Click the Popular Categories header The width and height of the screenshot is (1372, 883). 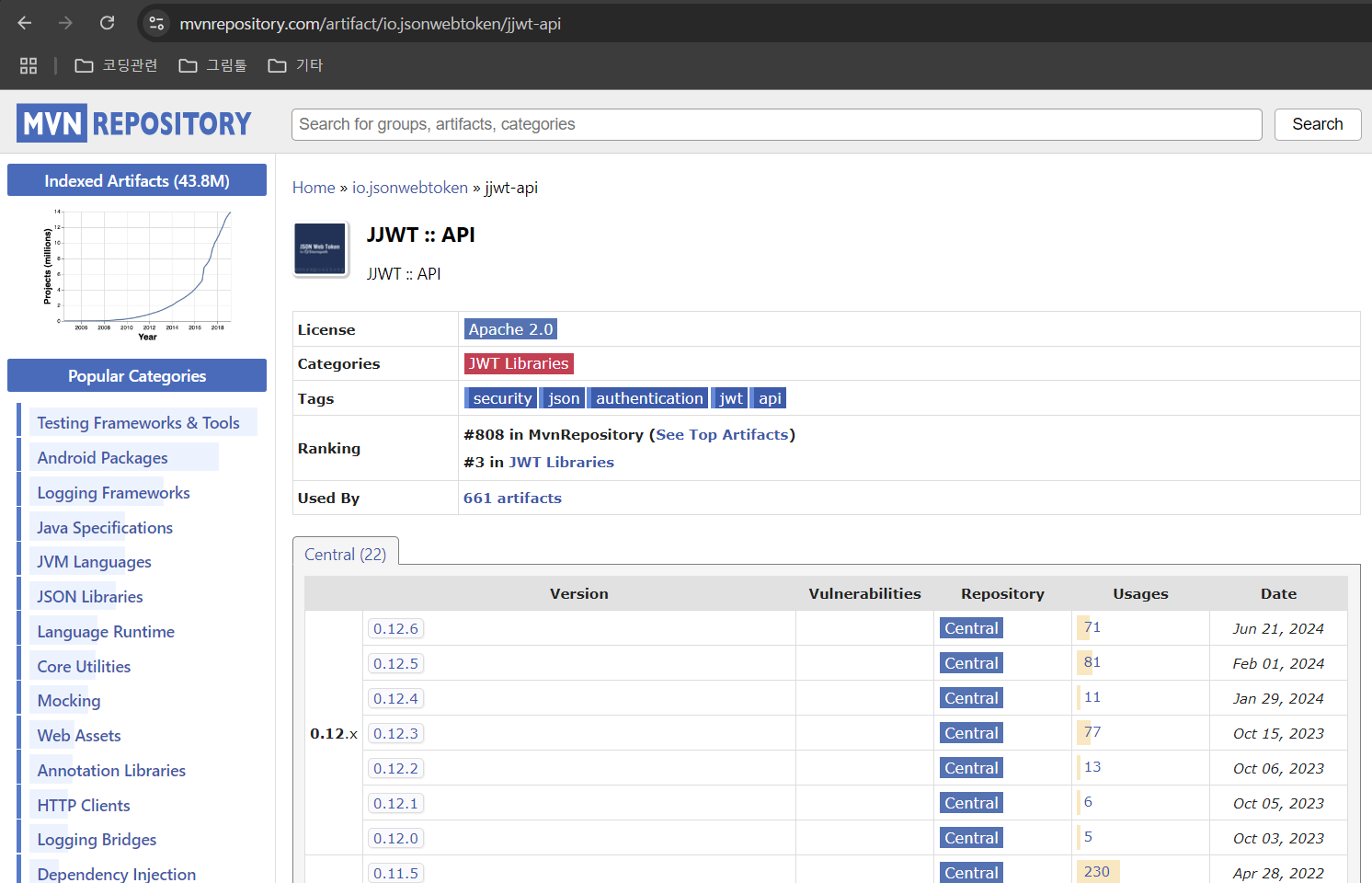(137, 375)
